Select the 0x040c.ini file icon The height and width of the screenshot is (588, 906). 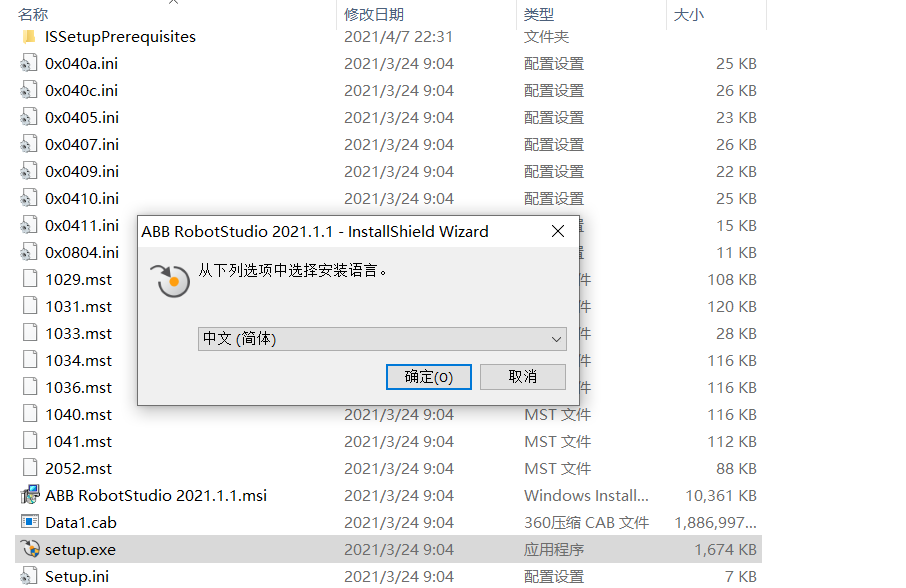coord(29,91)
